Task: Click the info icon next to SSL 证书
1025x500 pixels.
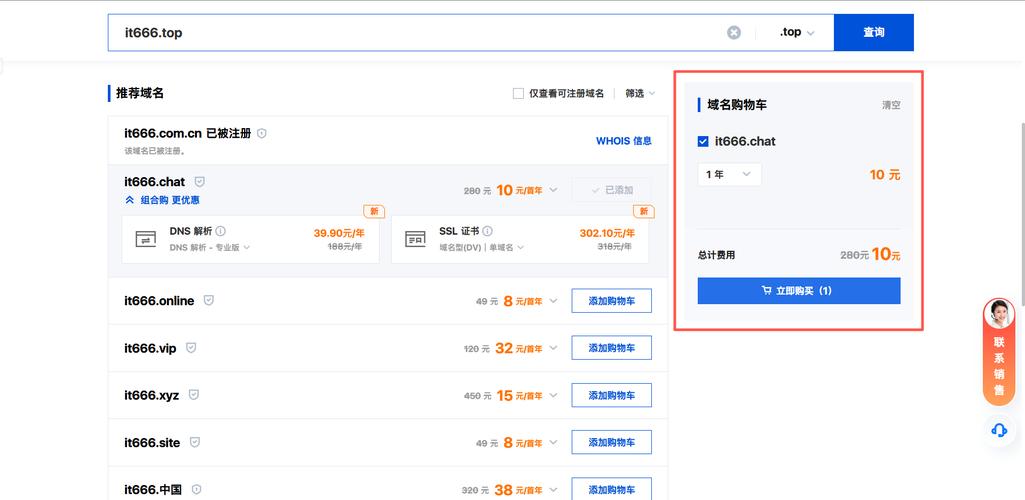Action: (488, 231)
